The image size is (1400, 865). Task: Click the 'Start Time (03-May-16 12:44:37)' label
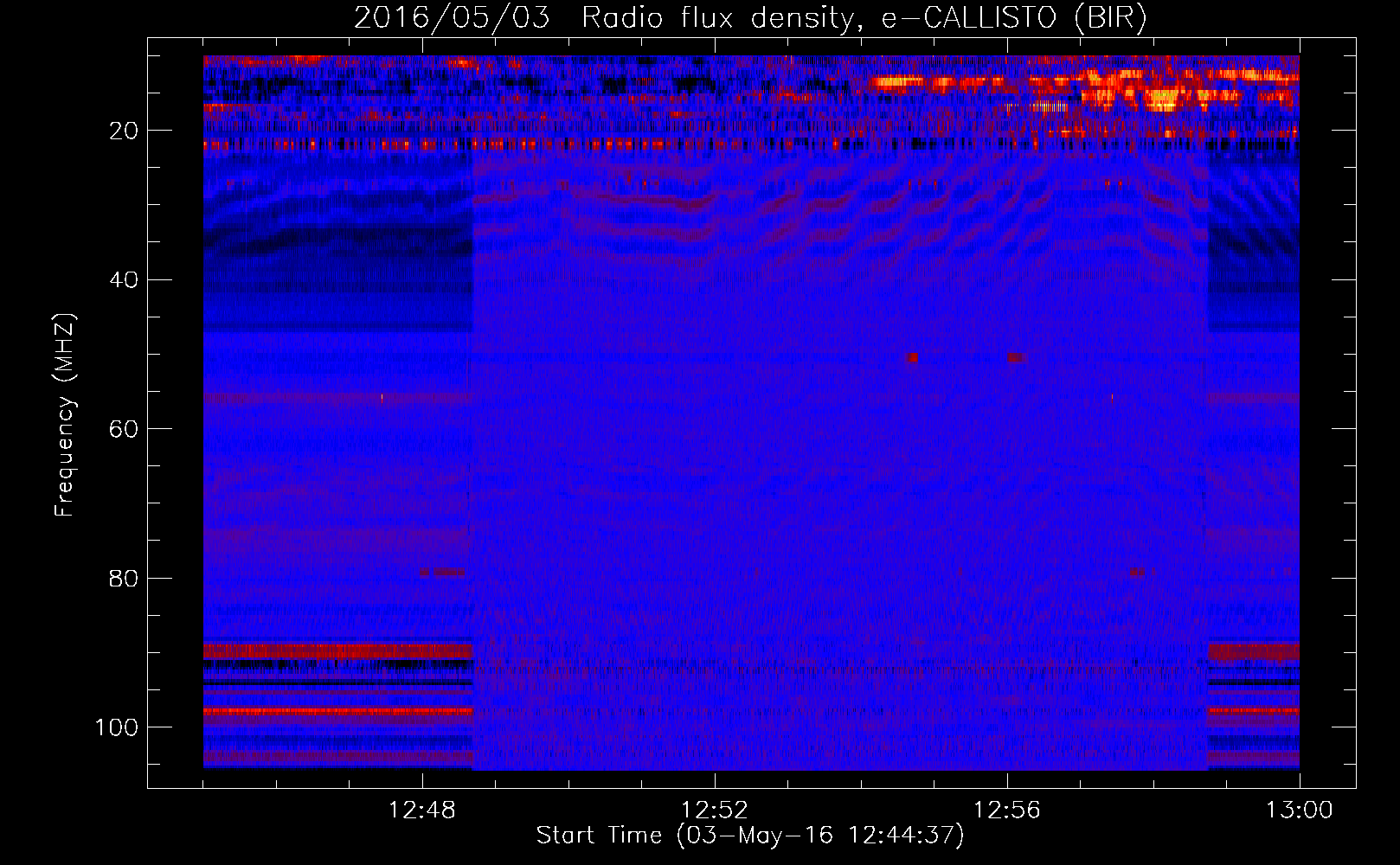[750, 836]
